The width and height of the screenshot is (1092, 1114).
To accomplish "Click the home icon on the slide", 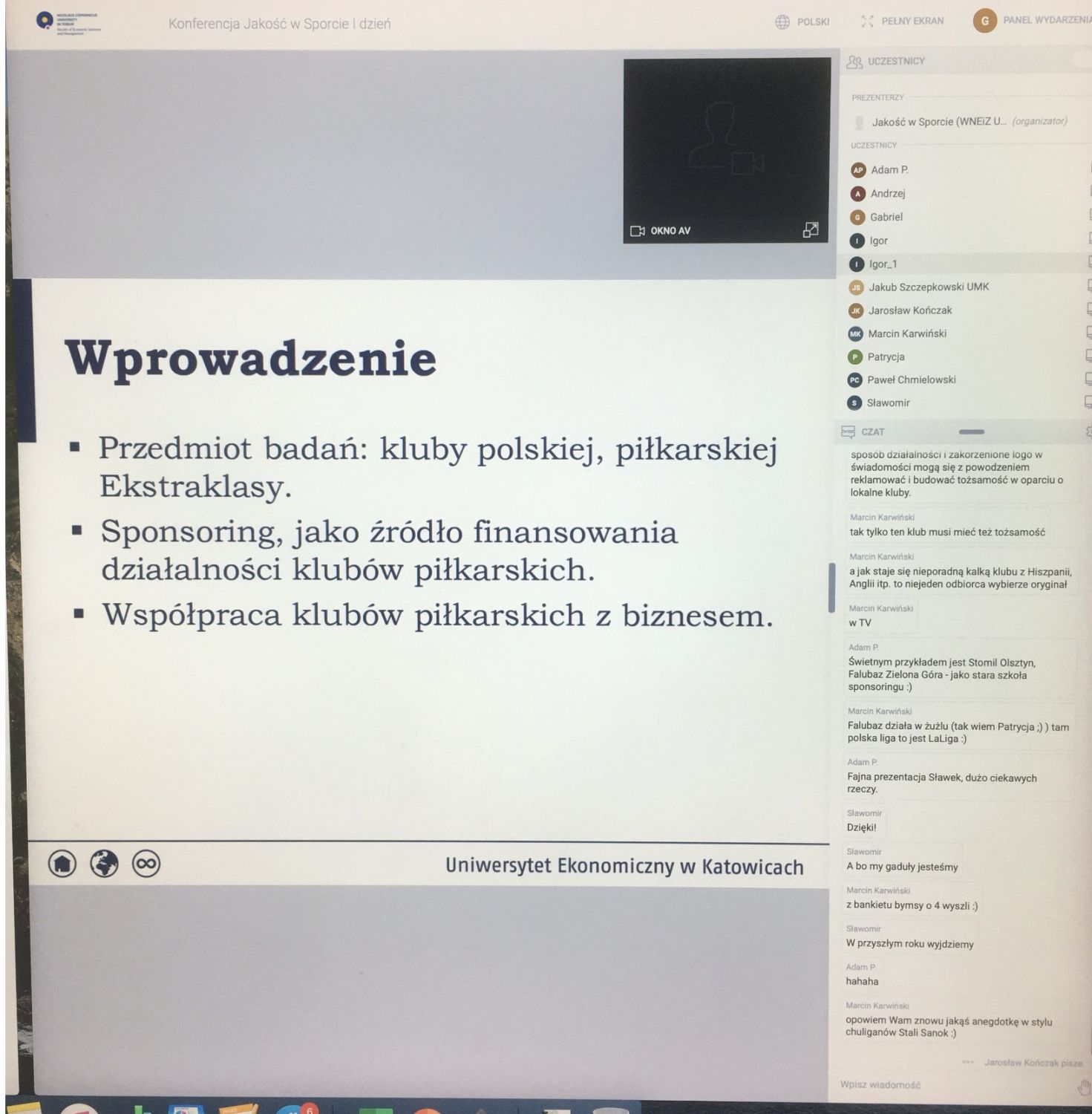I will pyautogui.click(x=62, y=864).
